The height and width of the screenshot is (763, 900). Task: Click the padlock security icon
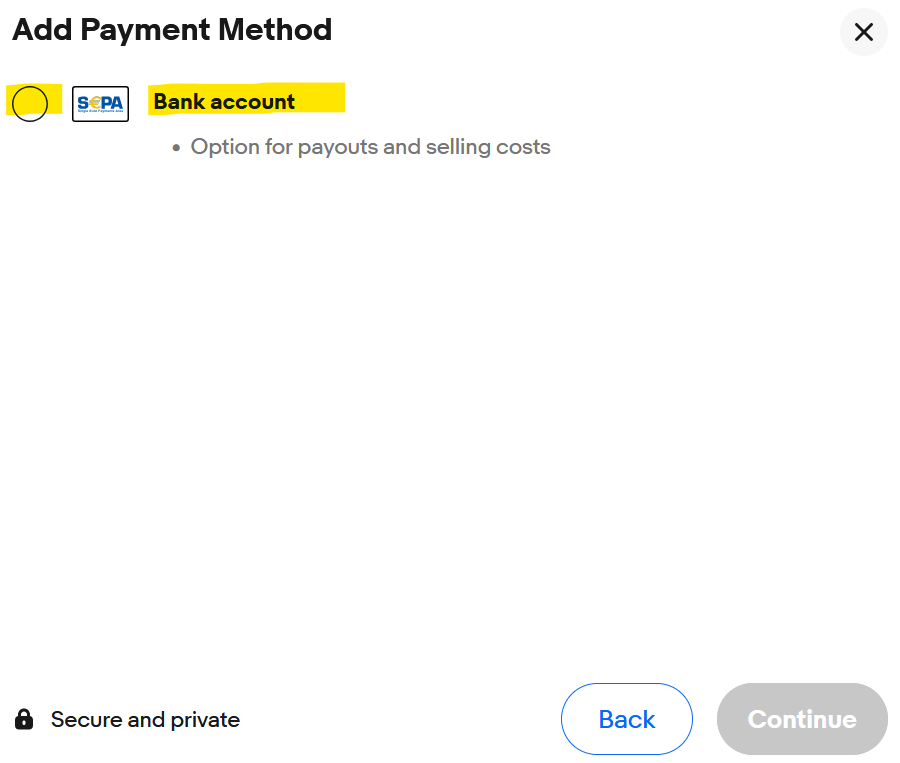24,719
